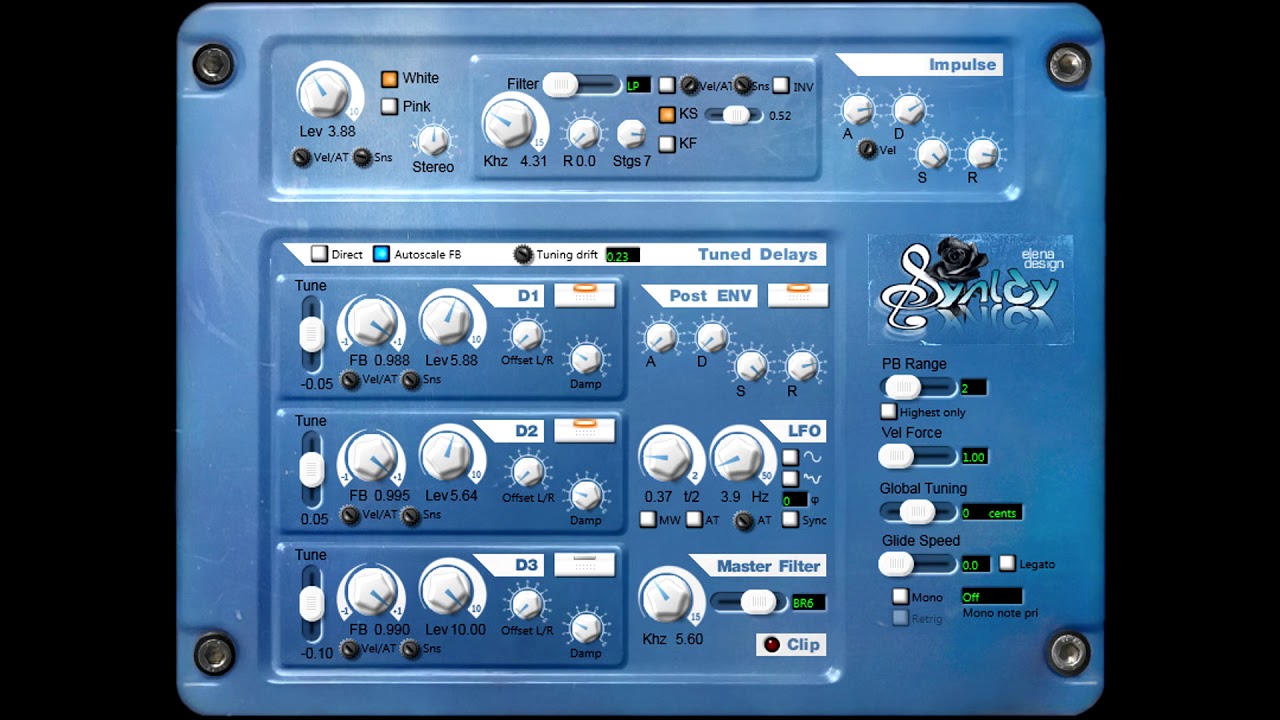Click the Impulse D decay knob
This screenshot has width=1280, height=720.
point(909,109)
